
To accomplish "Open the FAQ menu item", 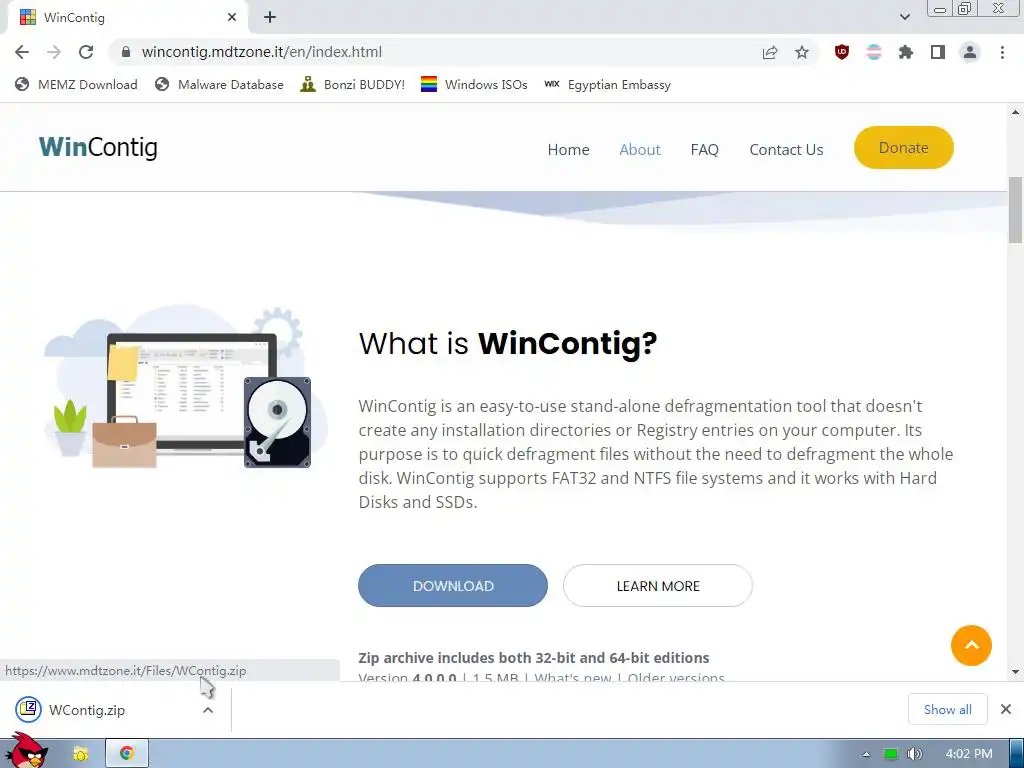I will click(705, 150).
